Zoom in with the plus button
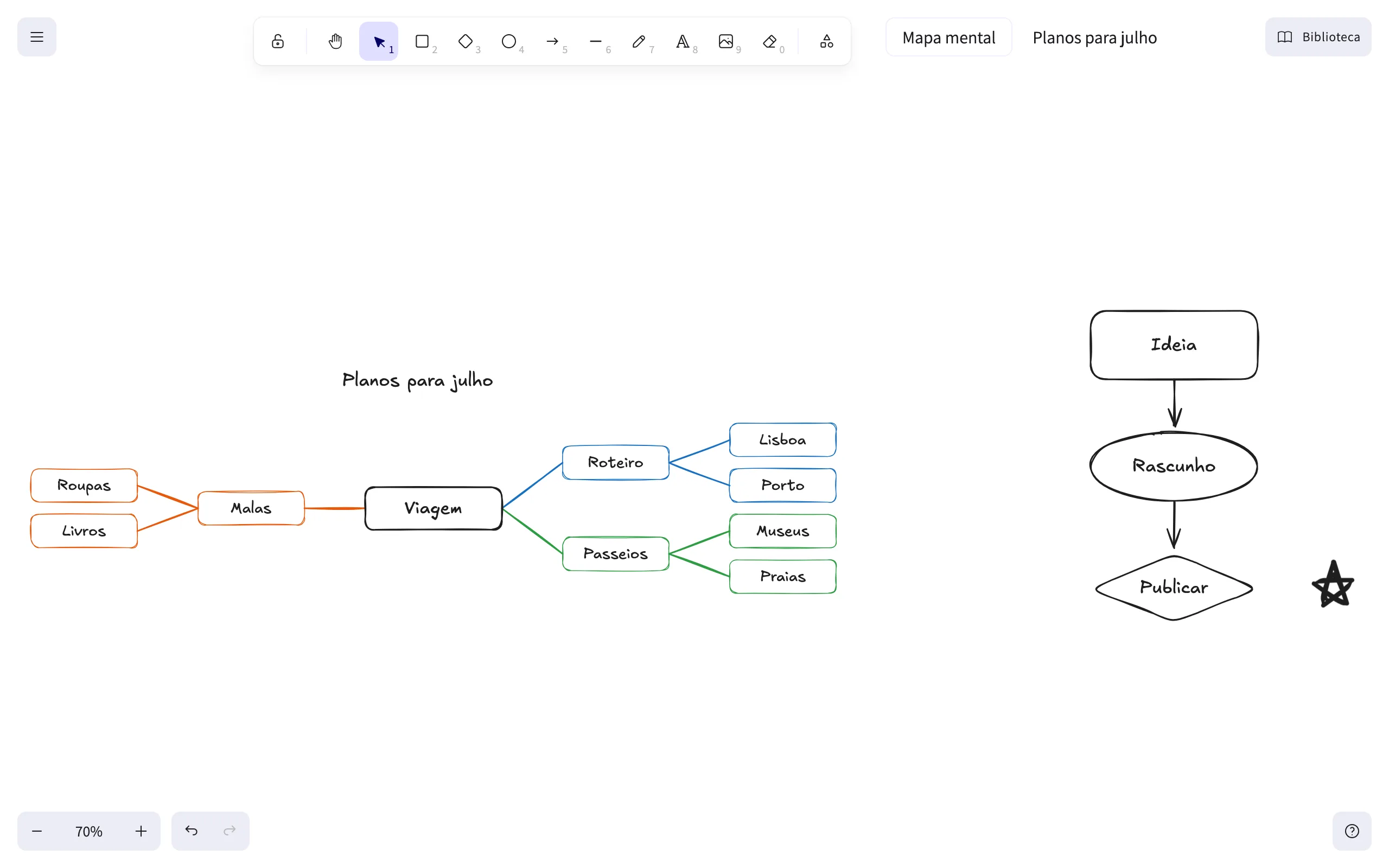Image resolution: width=1389 pixels, height=868 pixels. 141,831
